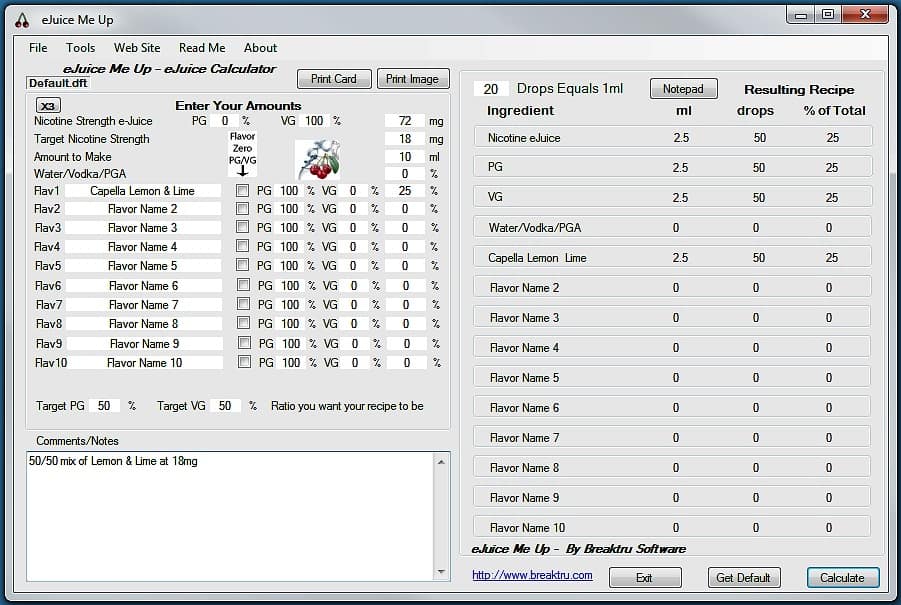Screen dimensions: 901x605
Task: Click the Nicotine Strength mg field showing 72
Action: click(x=405, y=121)
